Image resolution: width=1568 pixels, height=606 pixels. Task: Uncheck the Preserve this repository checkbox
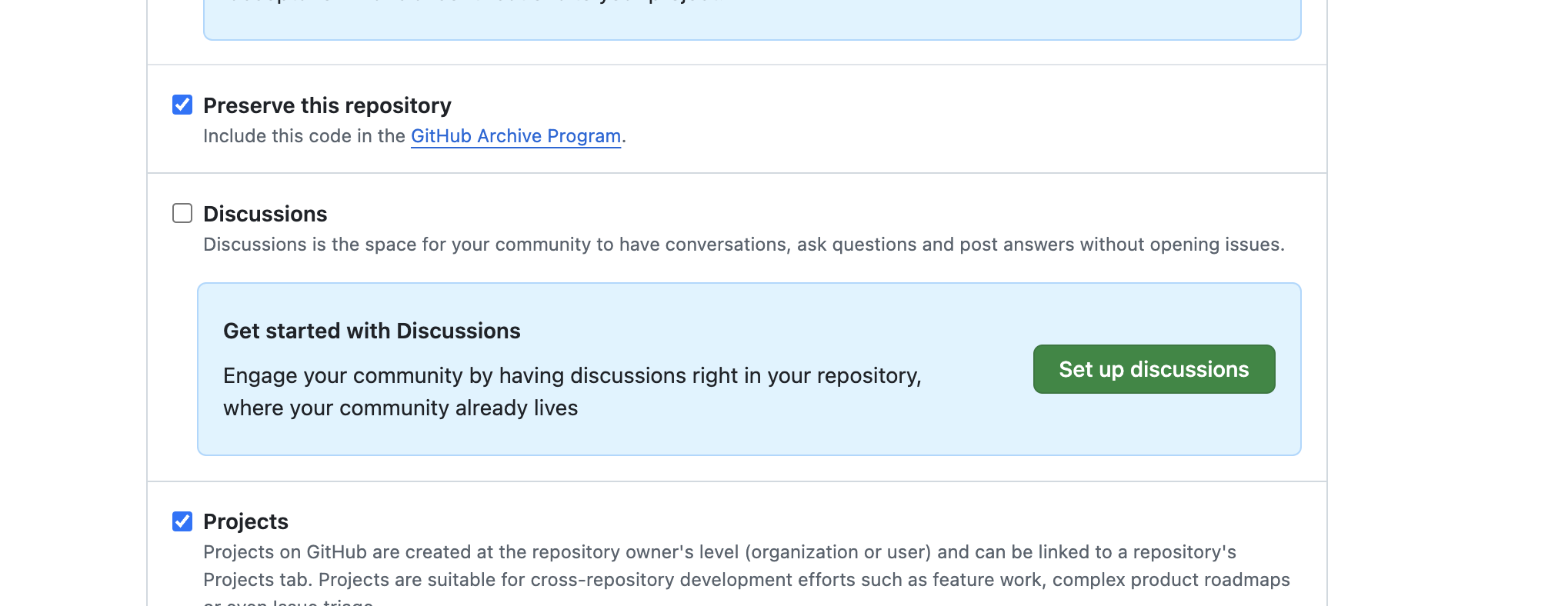click(x=182, y=105)
